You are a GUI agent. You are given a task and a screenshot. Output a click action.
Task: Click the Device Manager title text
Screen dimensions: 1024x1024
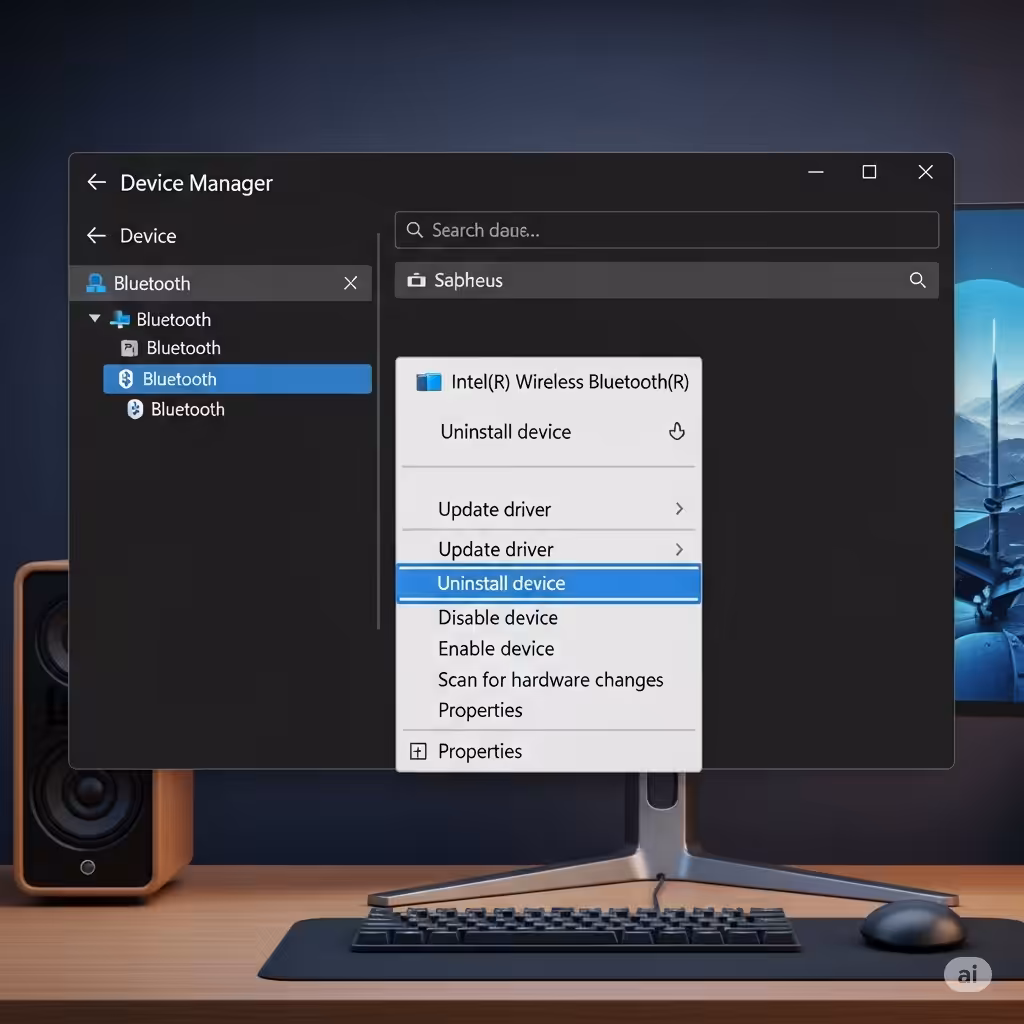(x=196, y=184)
